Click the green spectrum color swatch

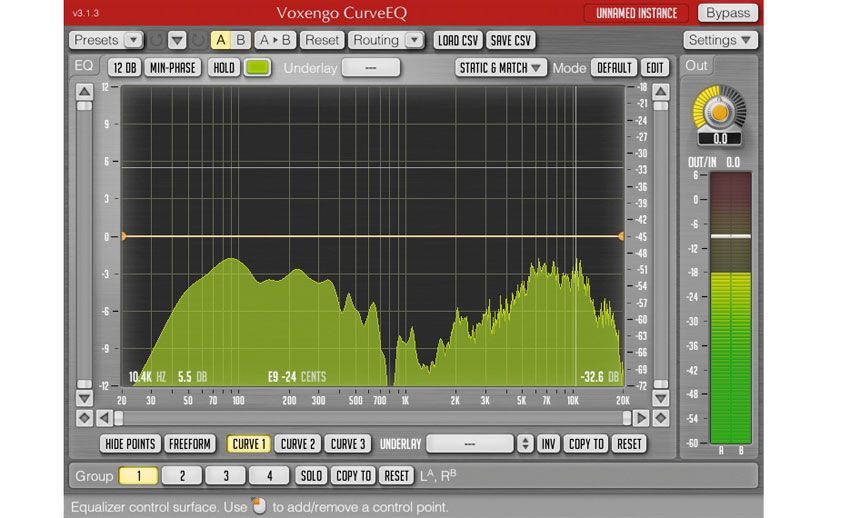click(x=257, y=68)
